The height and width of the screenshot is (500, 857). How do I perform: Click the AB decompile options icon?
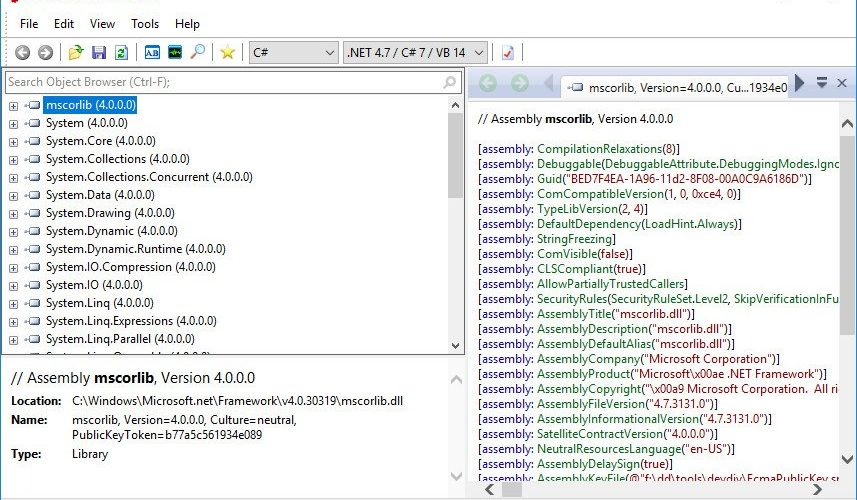151,52
